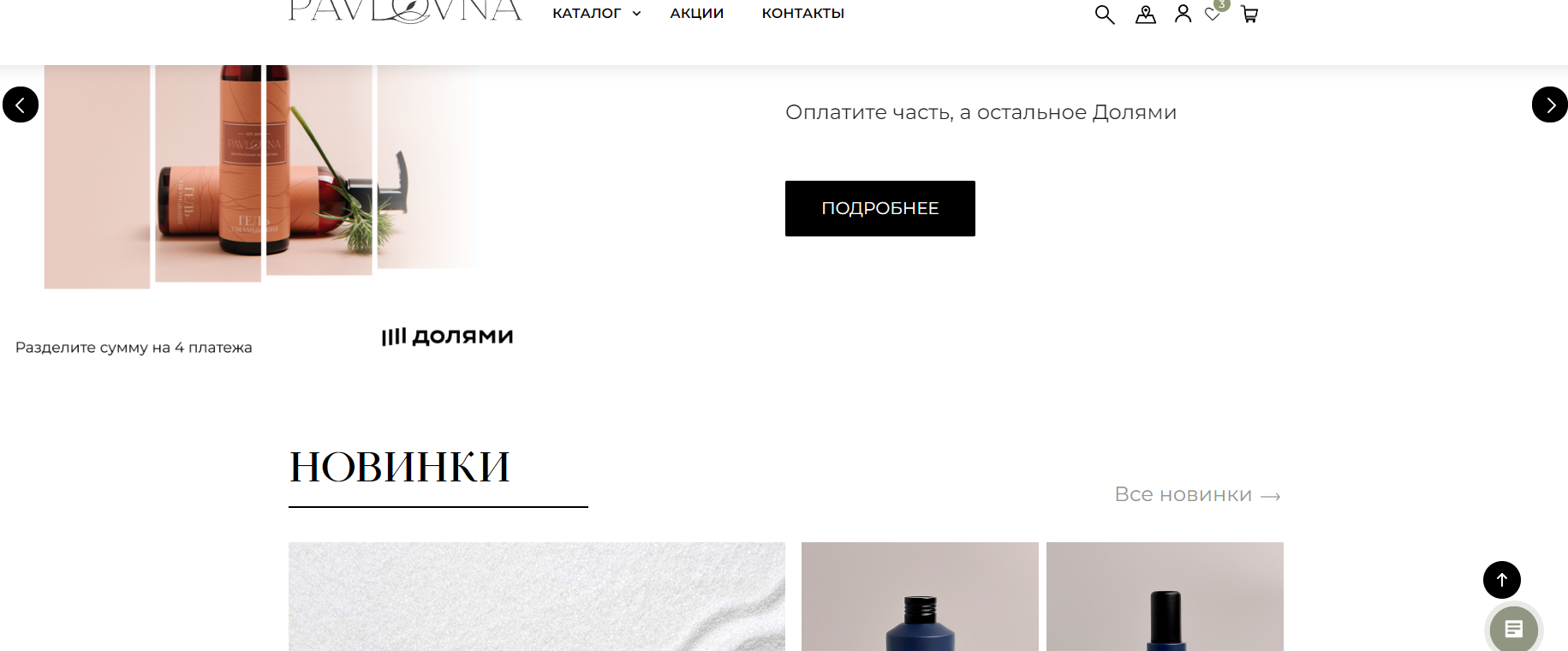
Task: Open the second blue bottle product thumbnail
Action: pyautogui.click(x=1165, y=596)
